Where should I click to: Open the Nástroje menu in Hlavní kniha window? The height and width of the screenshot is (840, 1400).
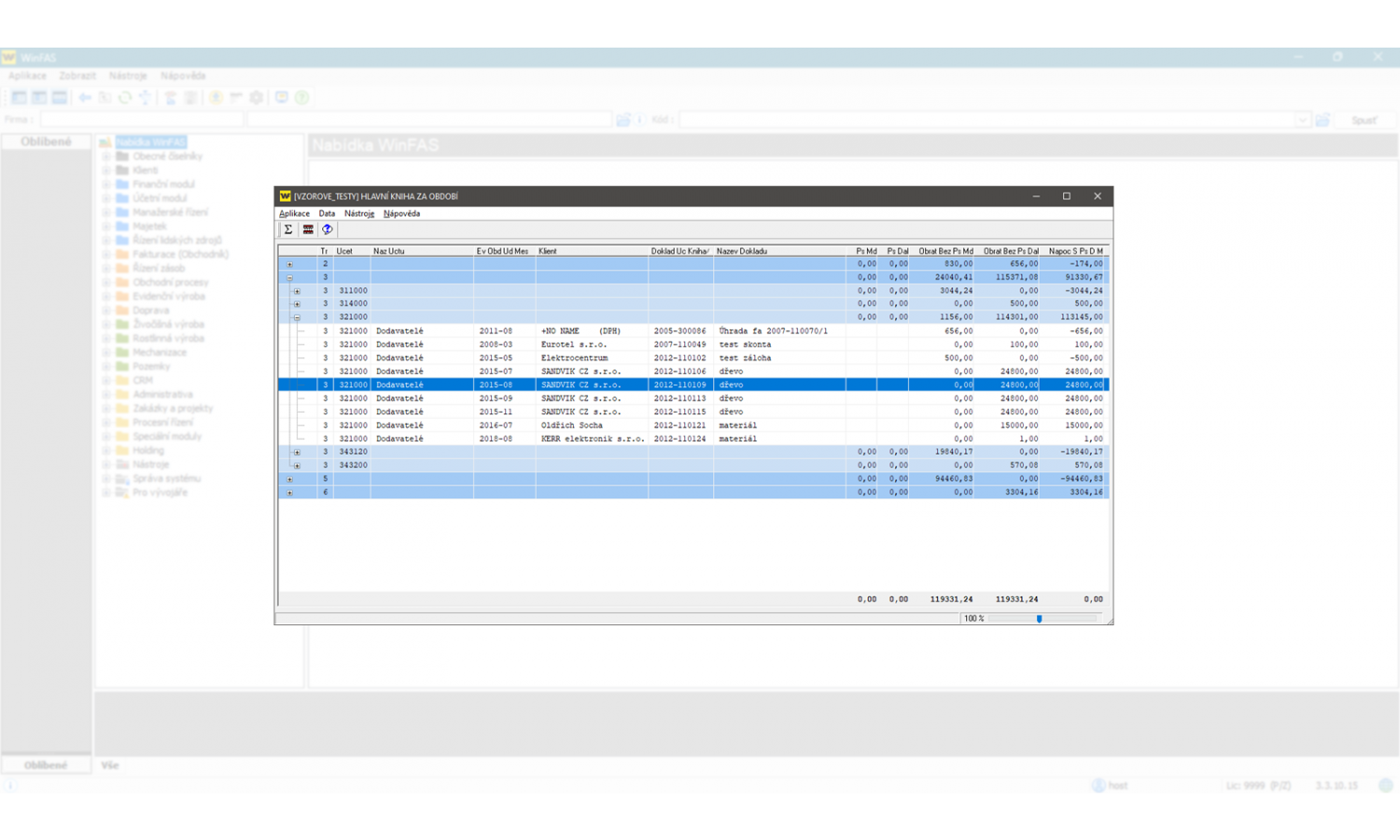[359, 214]
